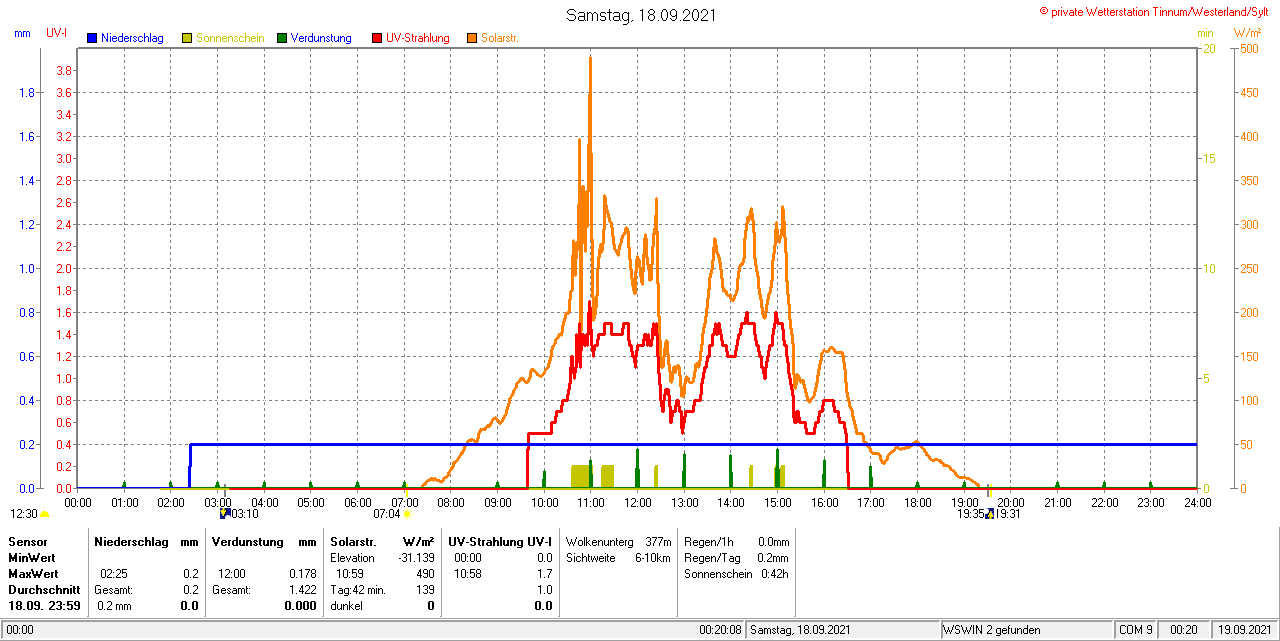Screen dimensions: 1280x641
Task: Click the solar max value '490'
Action: (x=425, y=574)
